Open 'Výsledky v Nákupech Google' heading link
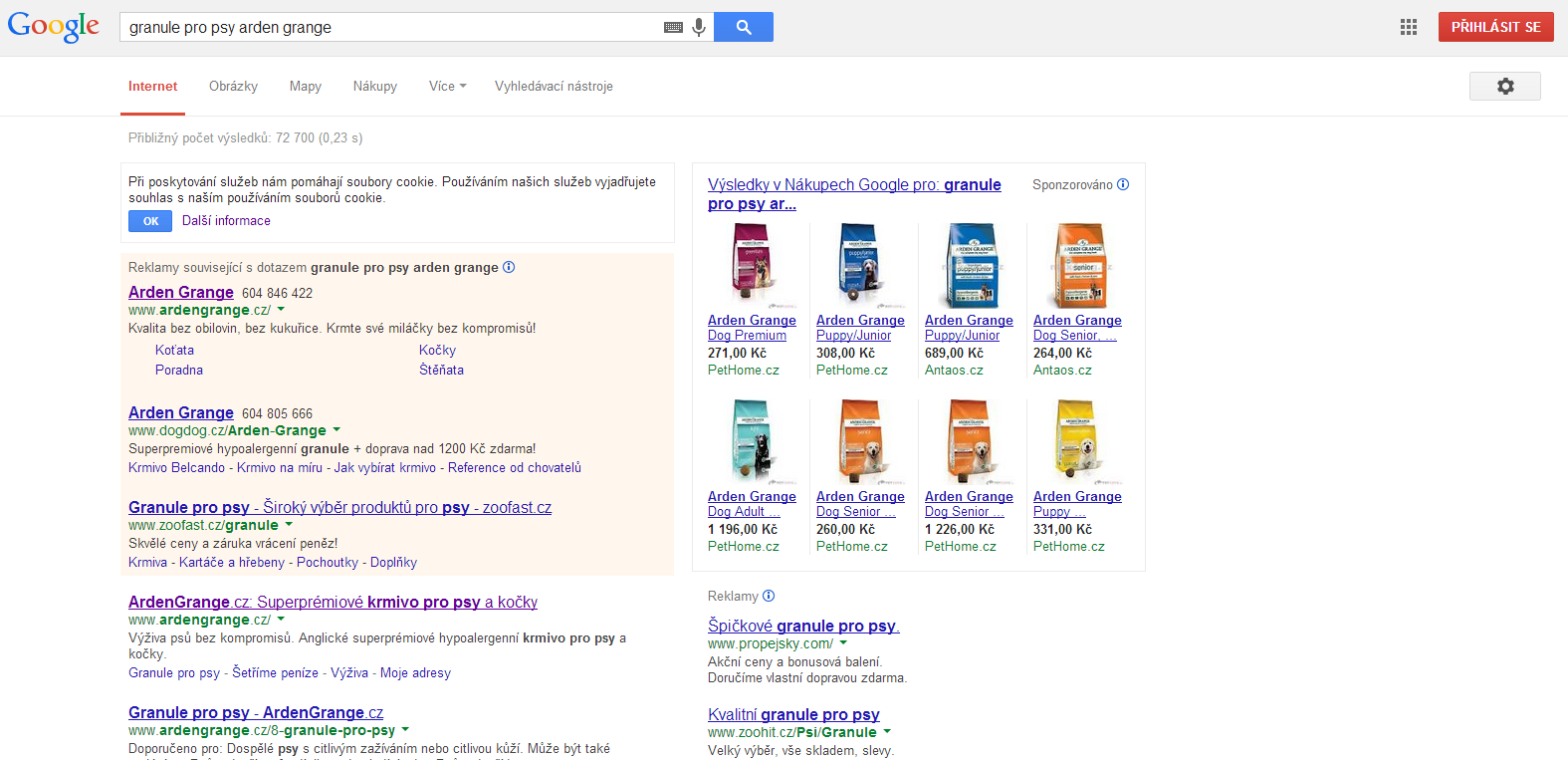Image resolution: width=1568 pixels, height=760 pixels. pos(854,194)
